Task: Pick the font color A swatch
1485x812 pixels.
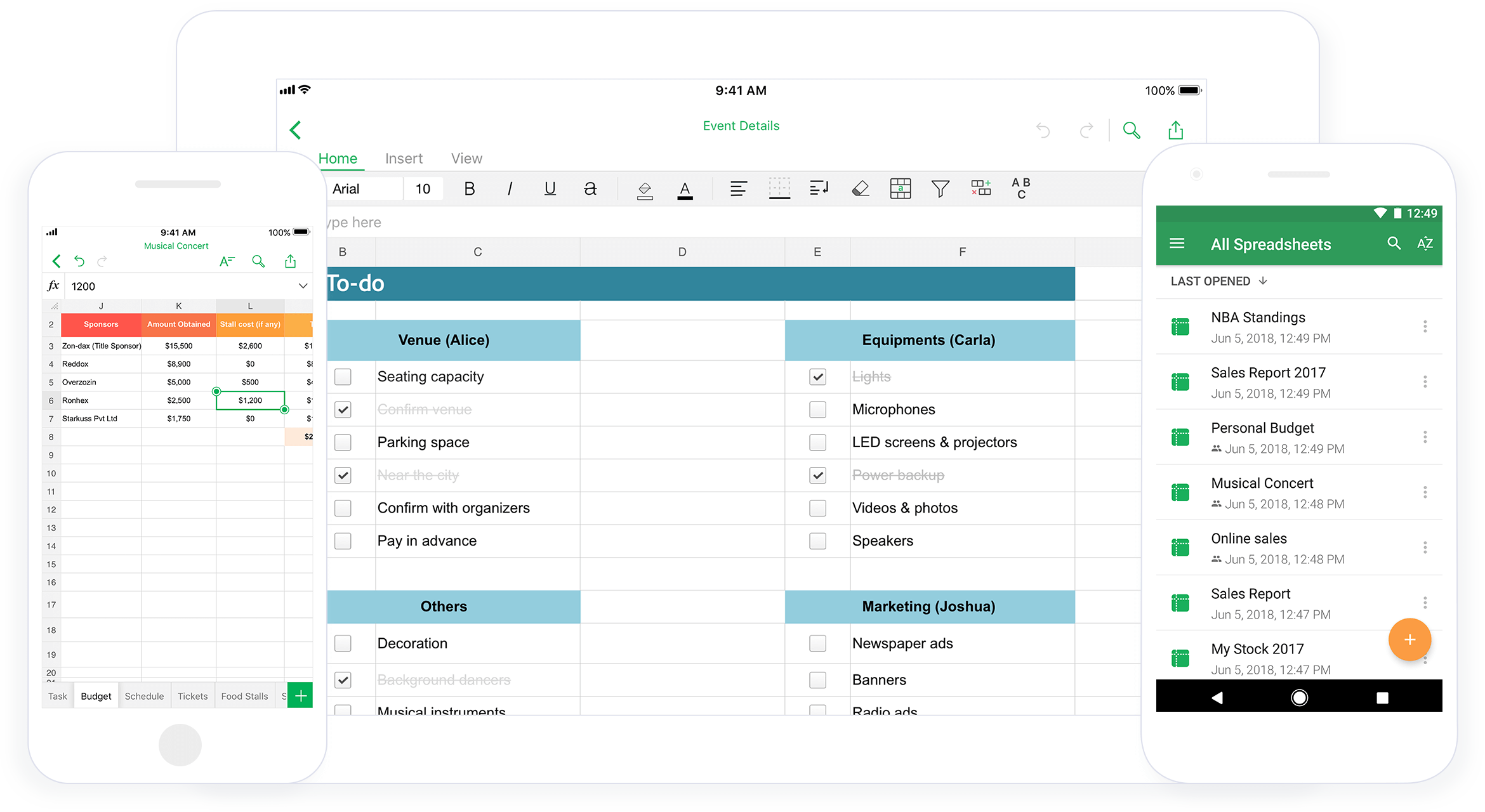Action: point(685,188)
